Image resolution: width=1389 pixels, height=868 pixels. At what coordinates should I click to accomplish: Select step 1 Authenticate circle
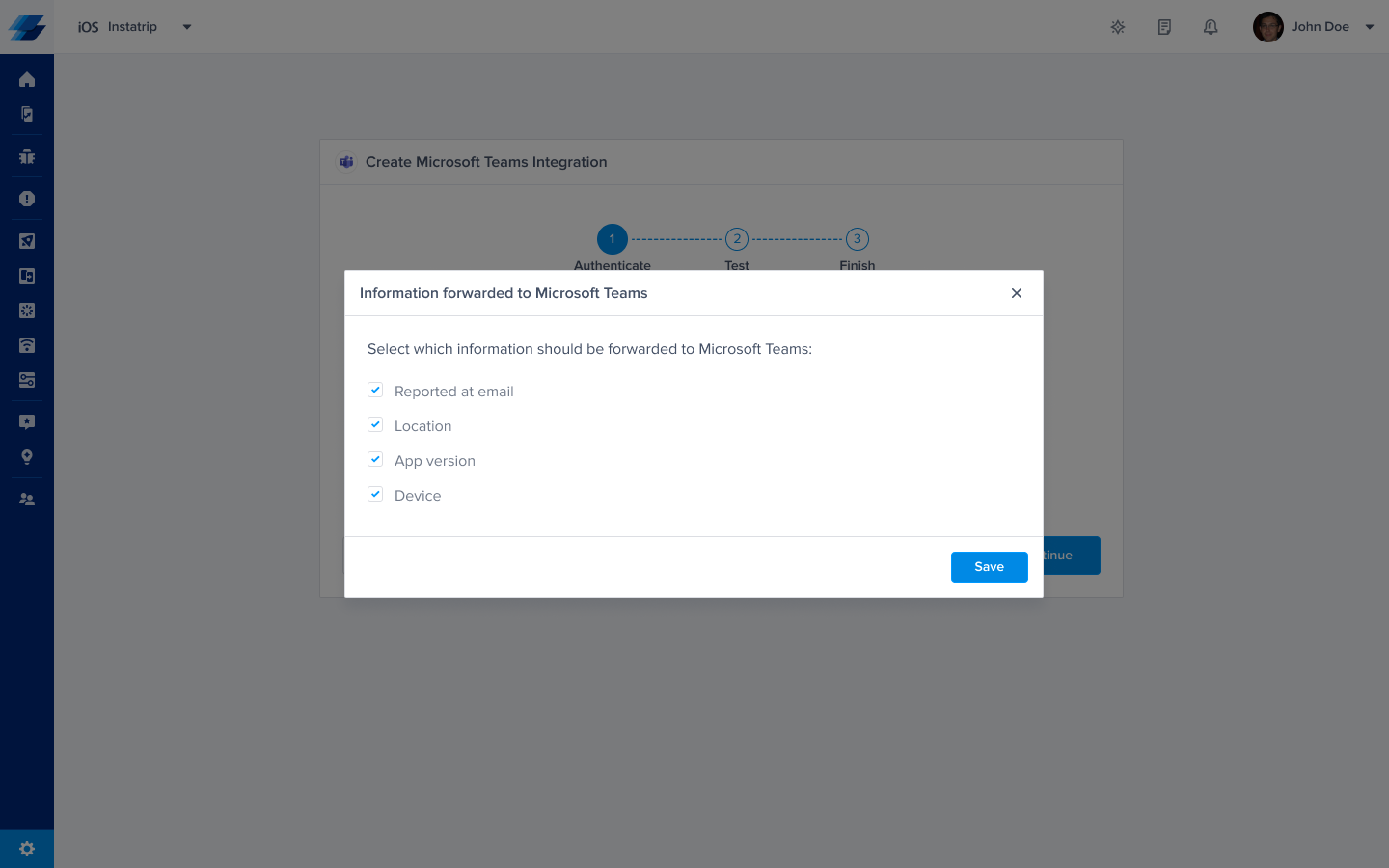(x=613, y=239)
